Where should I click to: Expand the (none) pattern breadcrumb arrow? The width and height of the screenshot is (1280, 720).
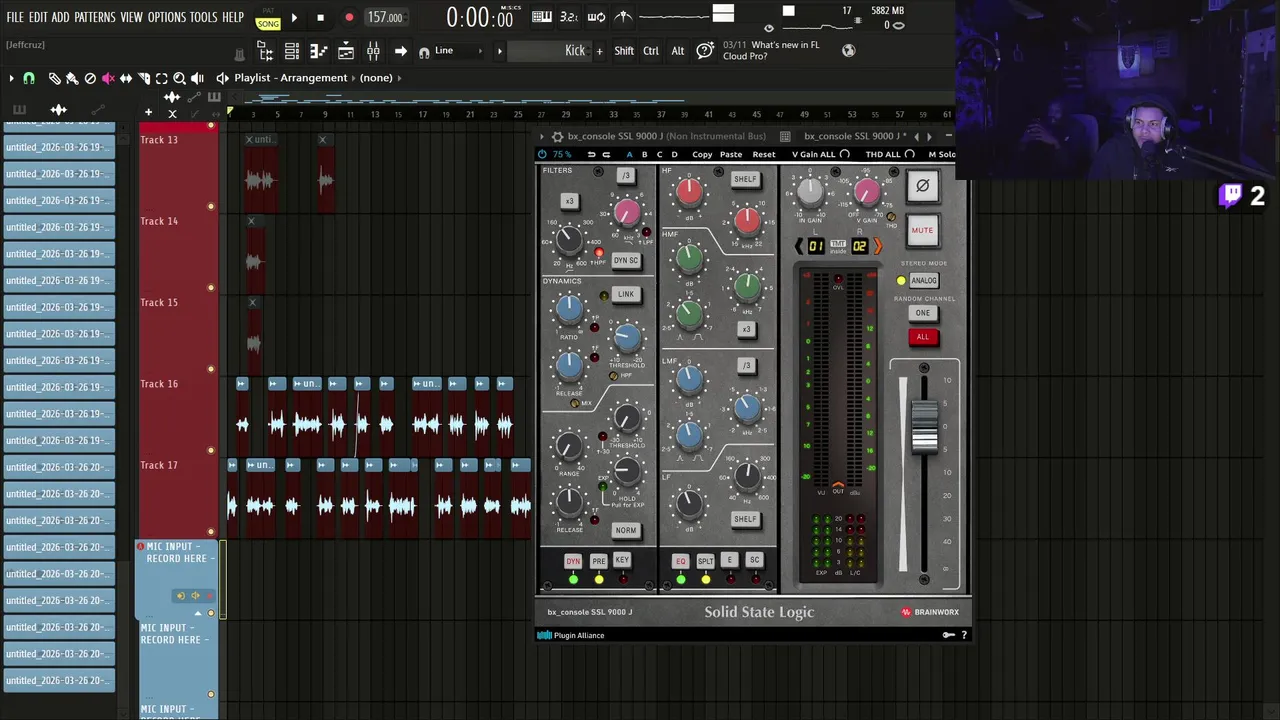coord(399,78)
